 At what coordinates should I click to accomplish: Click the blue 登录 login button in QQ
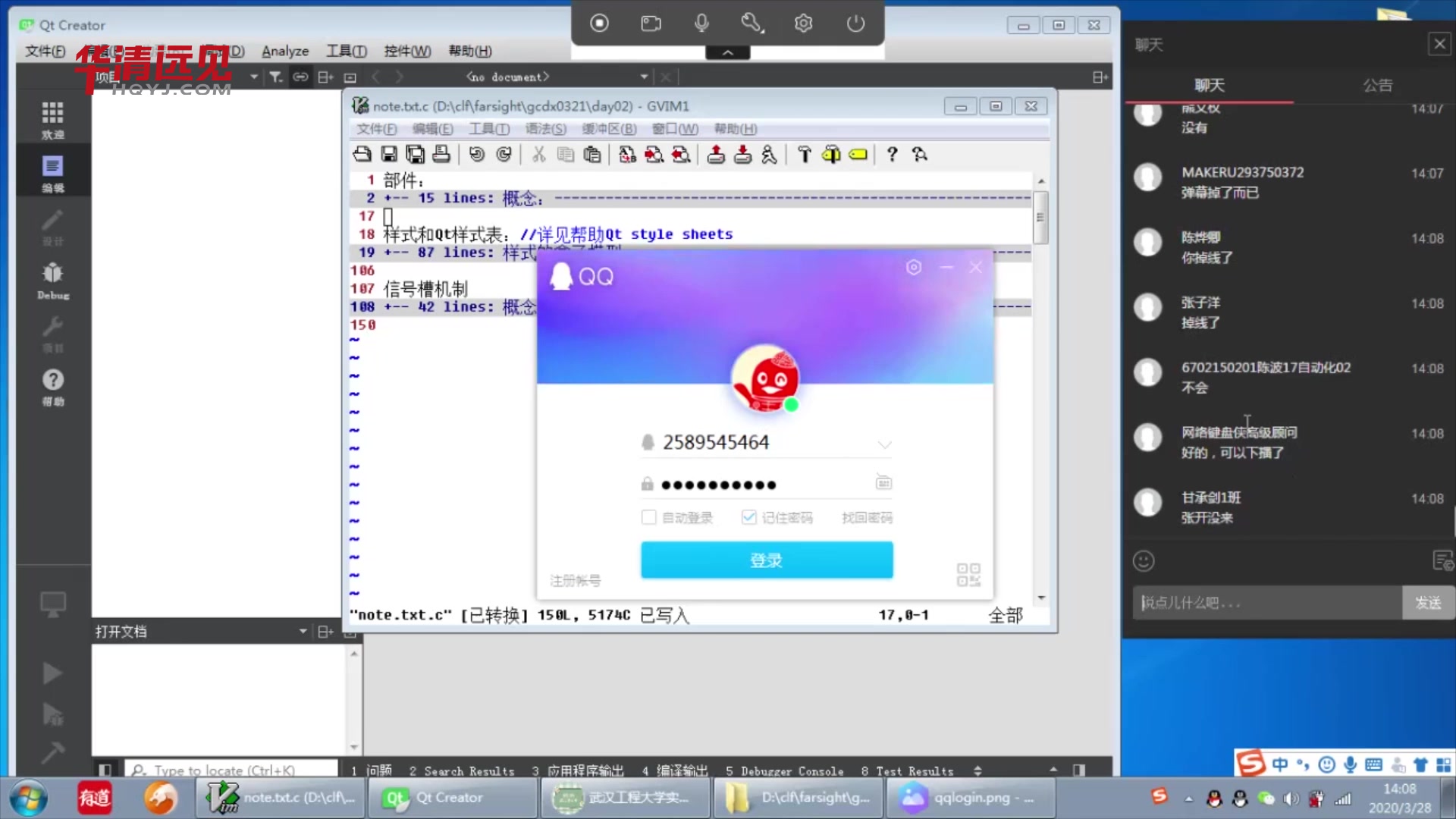coord(767,560)
